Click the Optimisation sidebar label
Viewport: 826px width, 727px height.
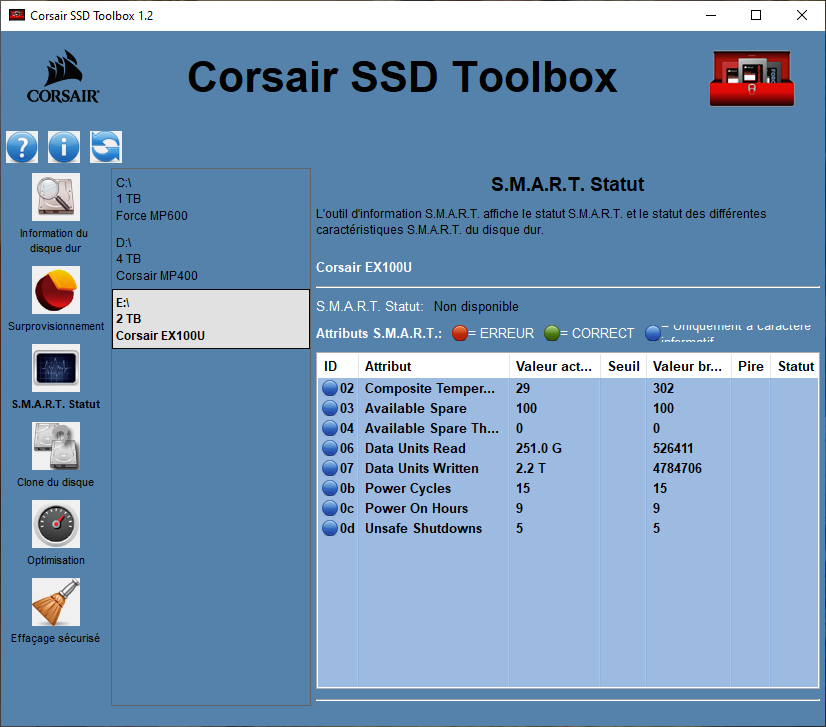click(56, 560)
